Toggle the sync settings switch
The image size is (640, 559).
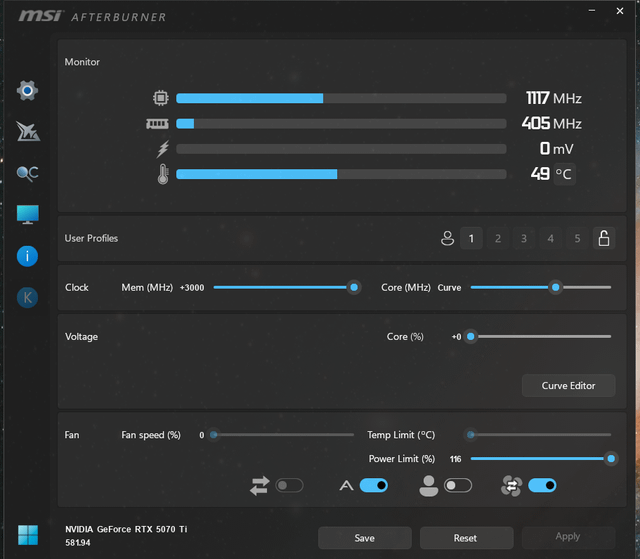point(289,486)
